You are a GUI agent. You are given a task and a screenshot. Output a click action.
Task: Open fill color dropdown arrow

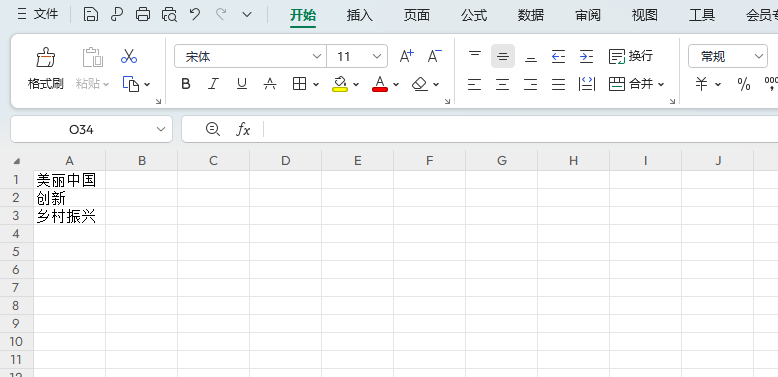click(x=356, y=85)
